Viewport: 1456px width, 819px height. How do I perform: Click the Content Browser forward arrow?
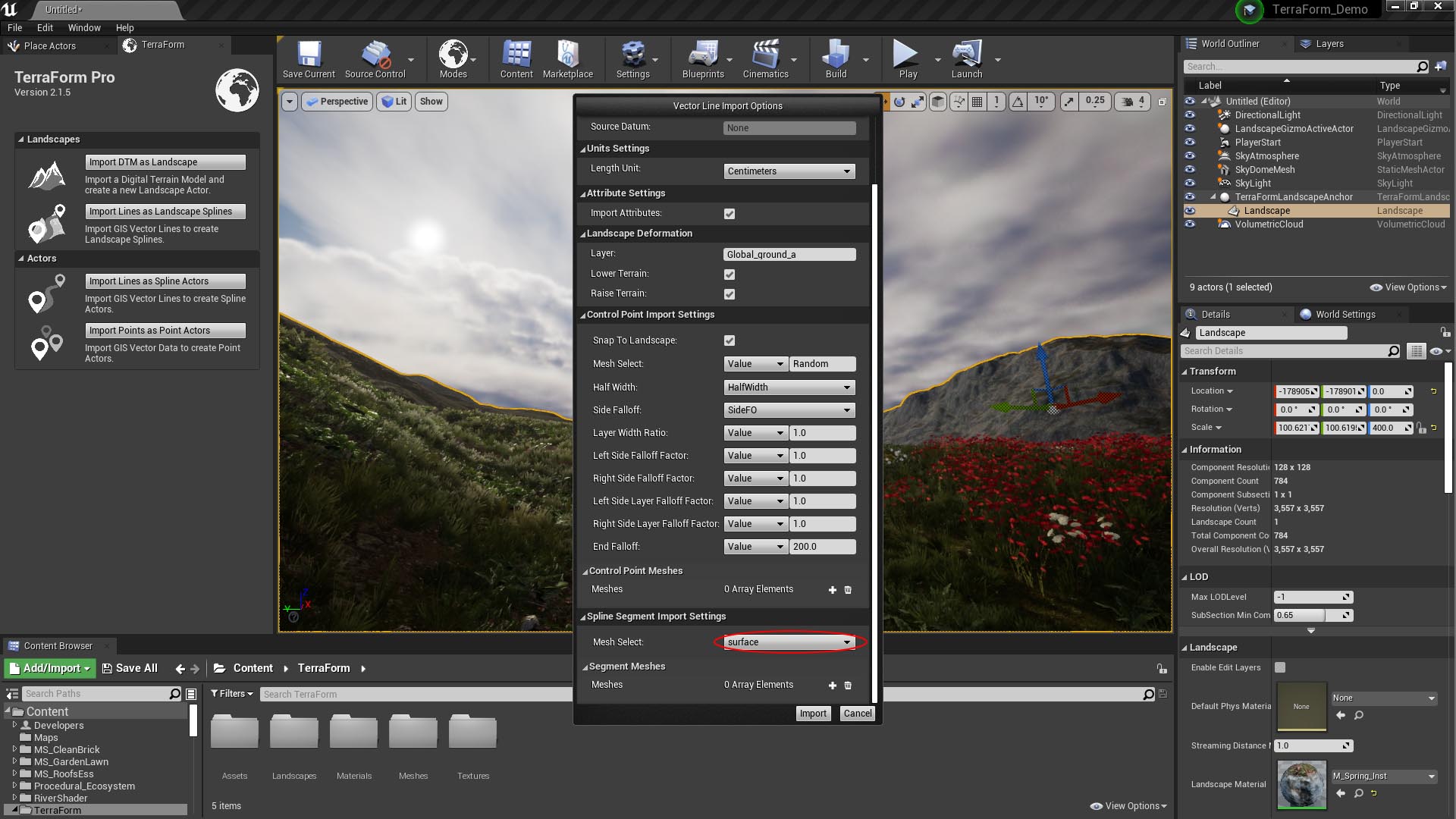(195, 669)
